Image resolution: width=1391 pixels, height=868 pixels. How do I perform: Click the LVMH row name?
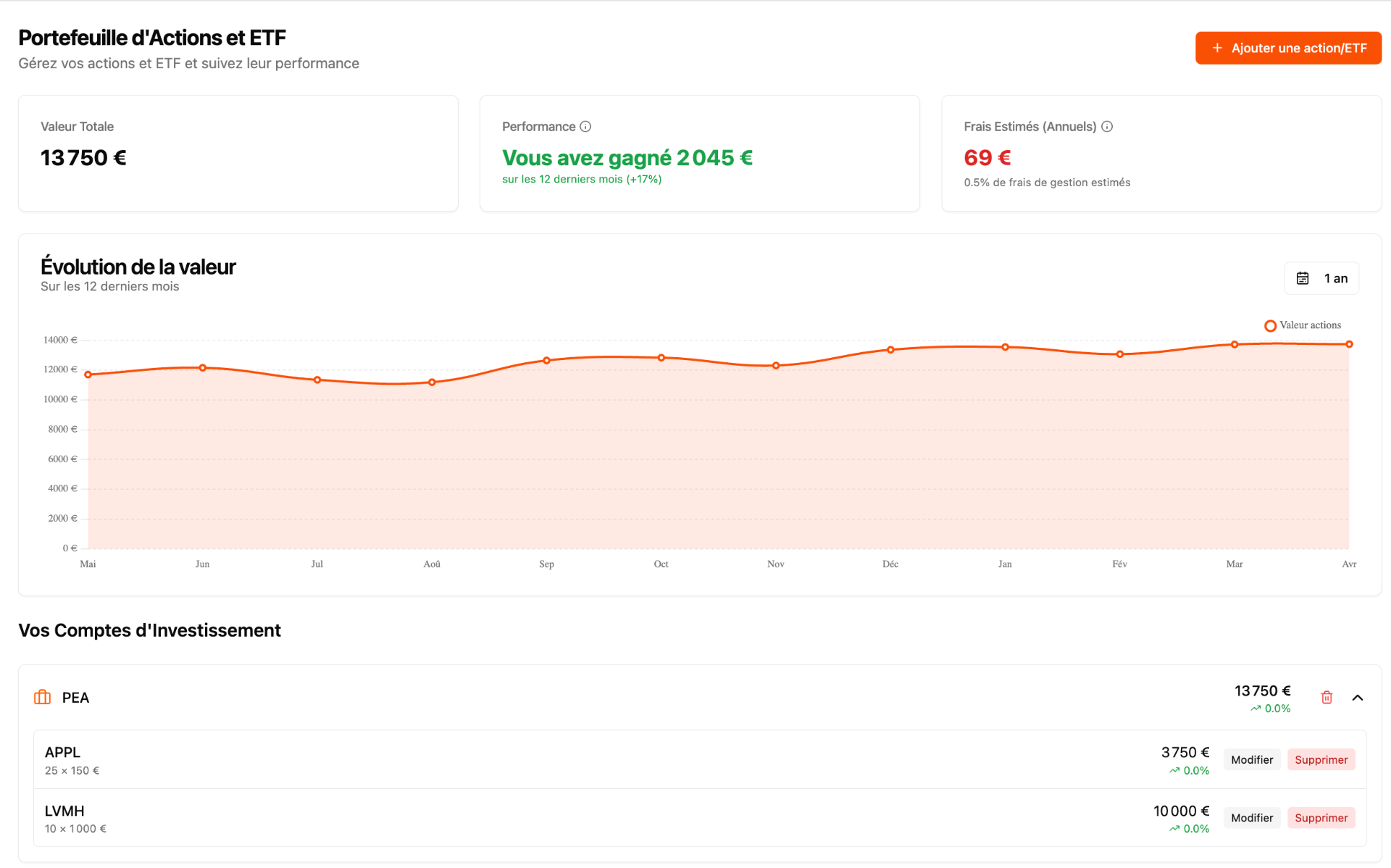tap(64, 811)
